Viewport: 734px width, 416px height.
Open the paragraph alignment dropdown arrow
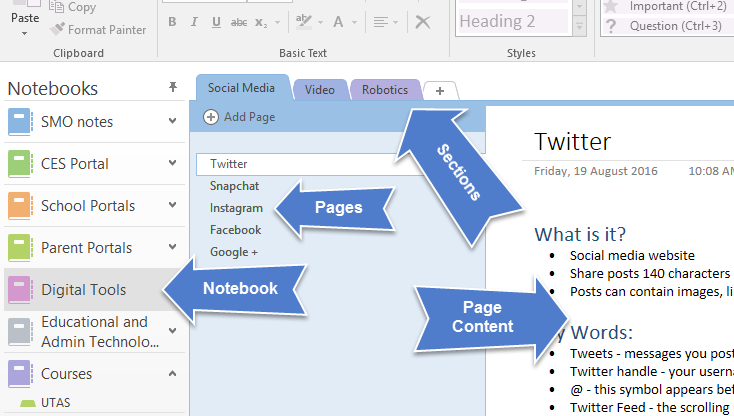click(396, 22)
